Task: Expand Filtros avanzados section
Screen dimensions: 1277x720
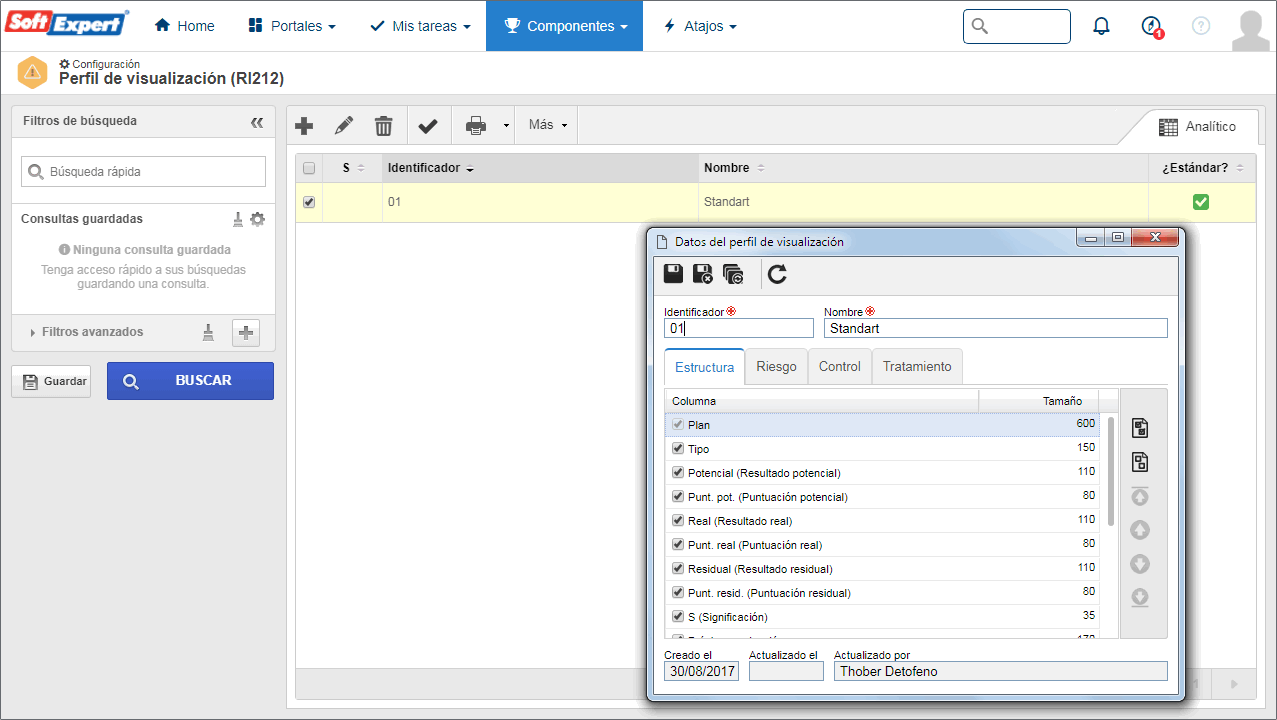Action: (87, 332)
